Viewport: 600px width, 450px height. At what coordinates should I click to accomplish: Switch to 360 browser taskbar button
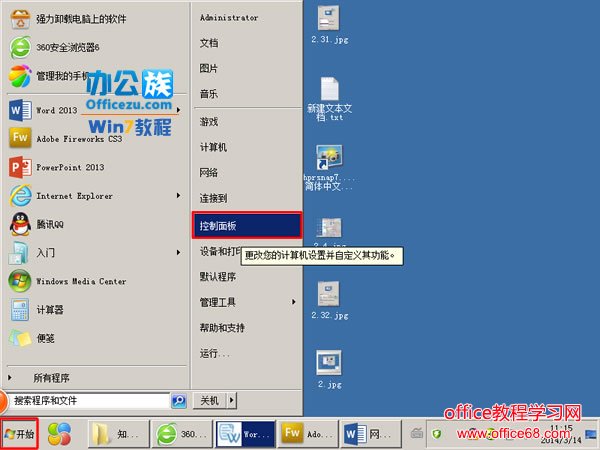click(182, 434)
